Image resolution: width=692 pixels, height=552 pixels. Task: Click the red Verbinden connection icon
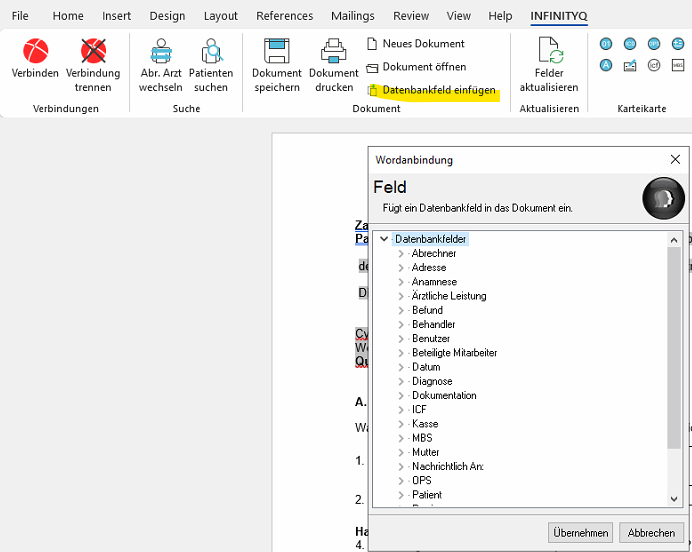tap(35, 50)
